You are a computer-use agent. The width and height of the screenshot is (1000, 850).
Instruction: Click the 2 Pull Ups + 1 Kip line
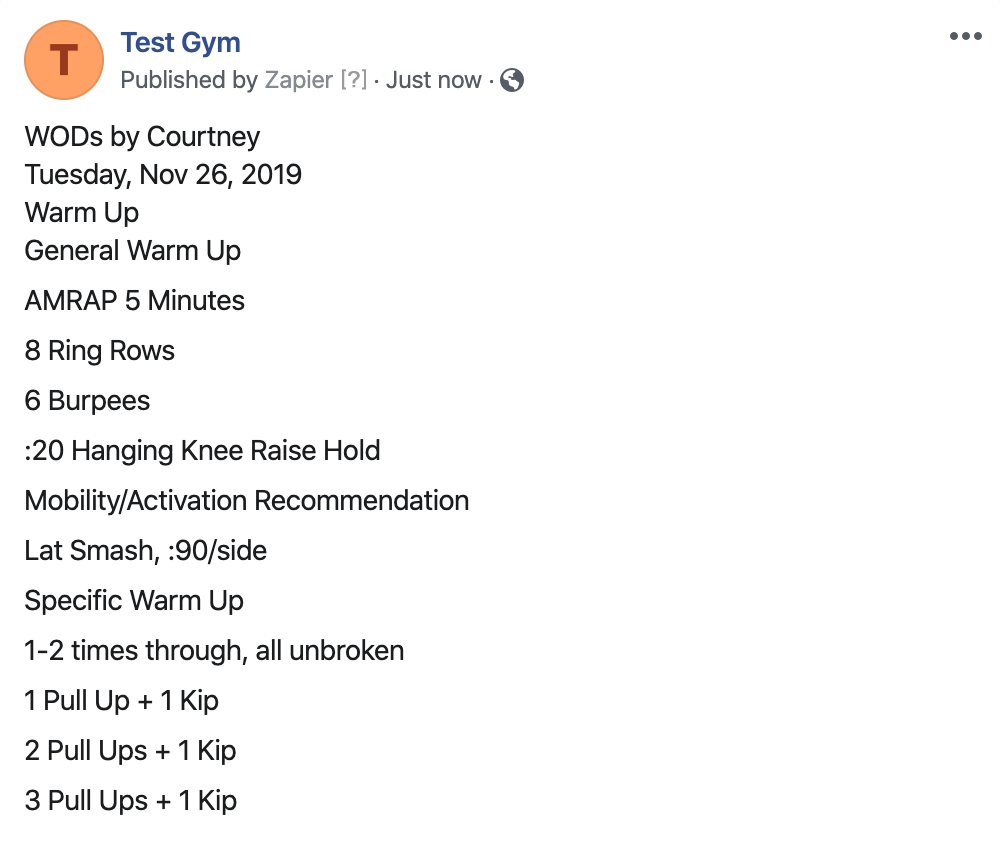point(131,751)
